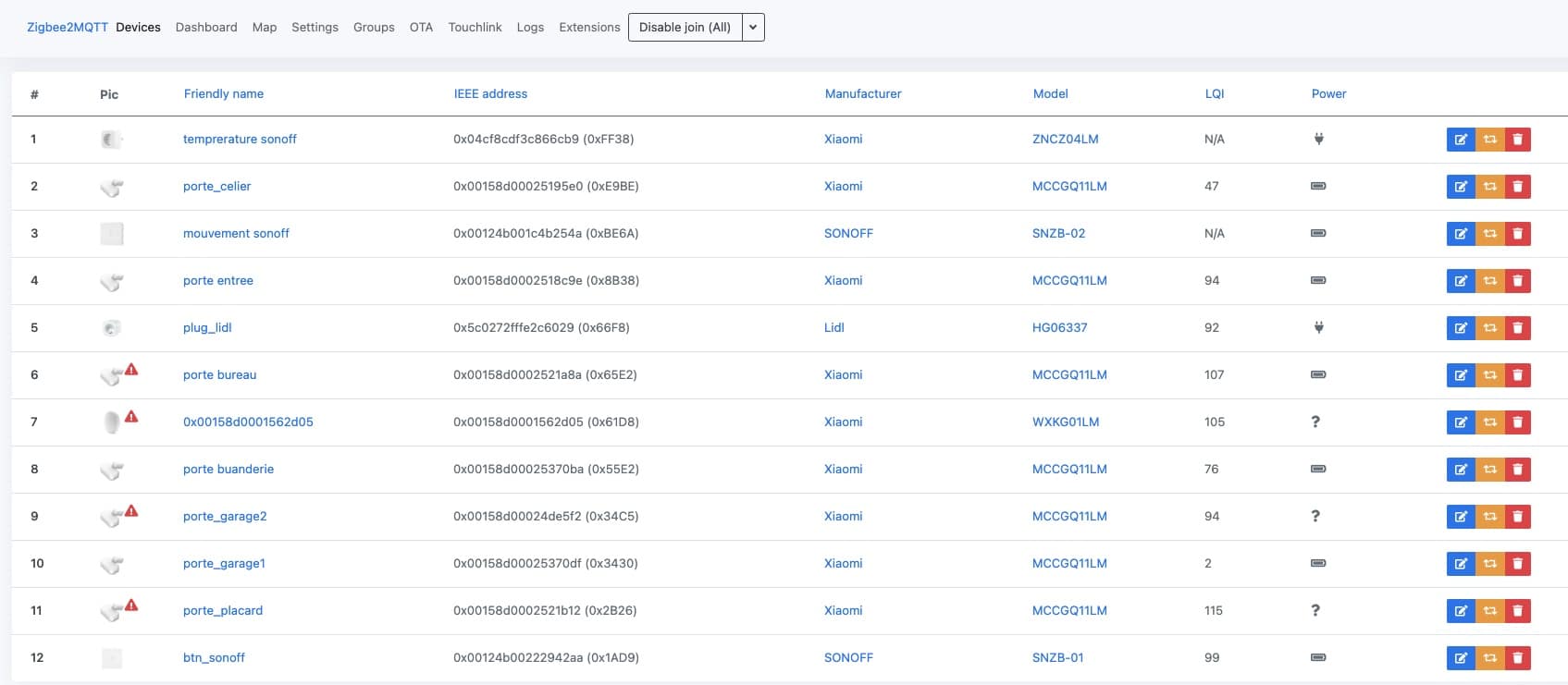
Task: View the Logs page
Action: 530,28
